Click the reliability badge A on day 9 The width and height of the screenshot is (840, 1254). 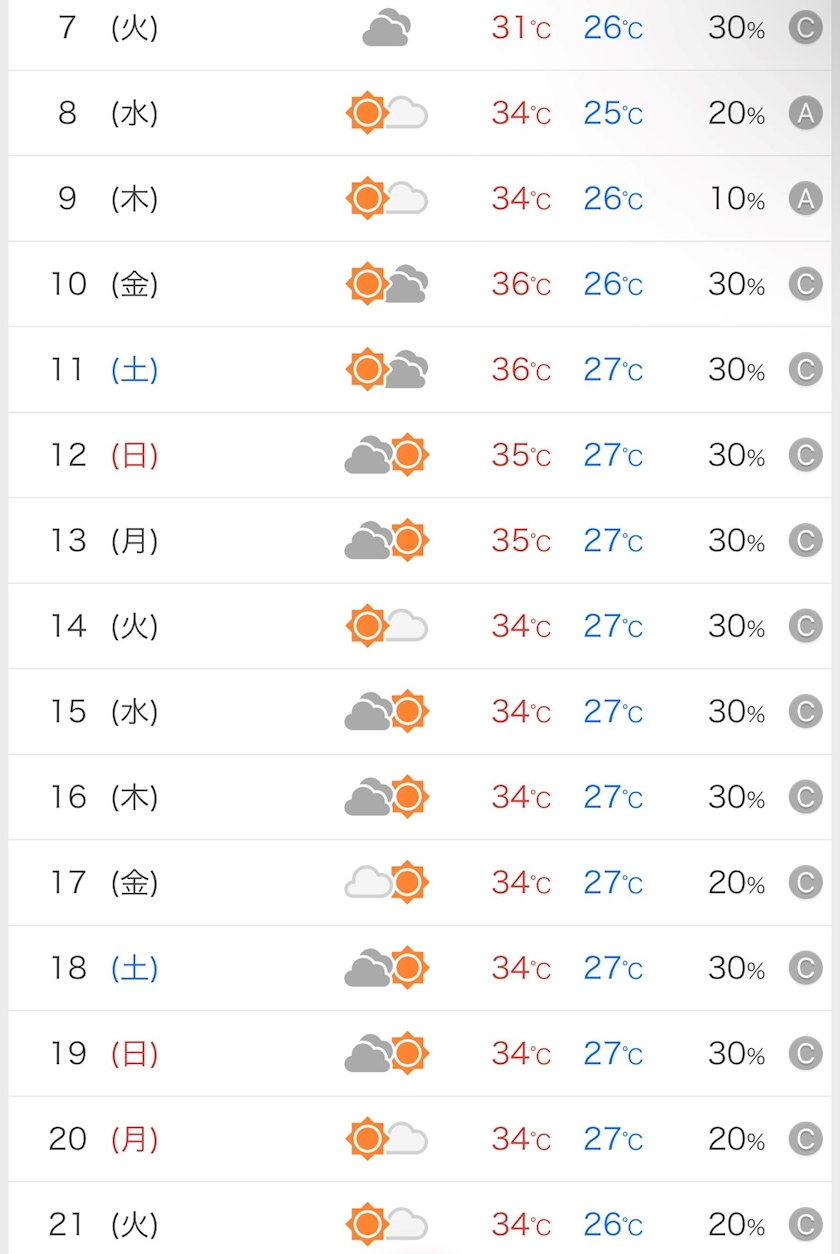point(805,199)
